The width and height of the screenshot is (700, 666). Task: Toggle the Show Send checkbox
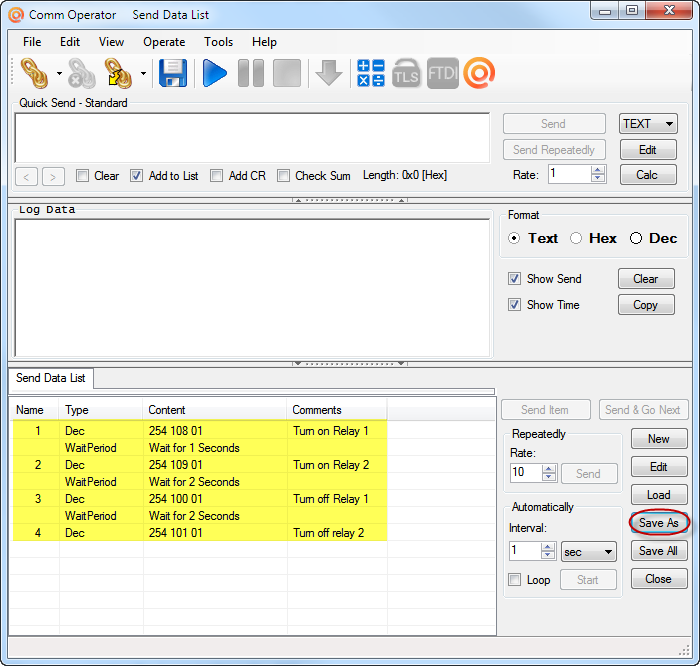click(x=514, y=279)
